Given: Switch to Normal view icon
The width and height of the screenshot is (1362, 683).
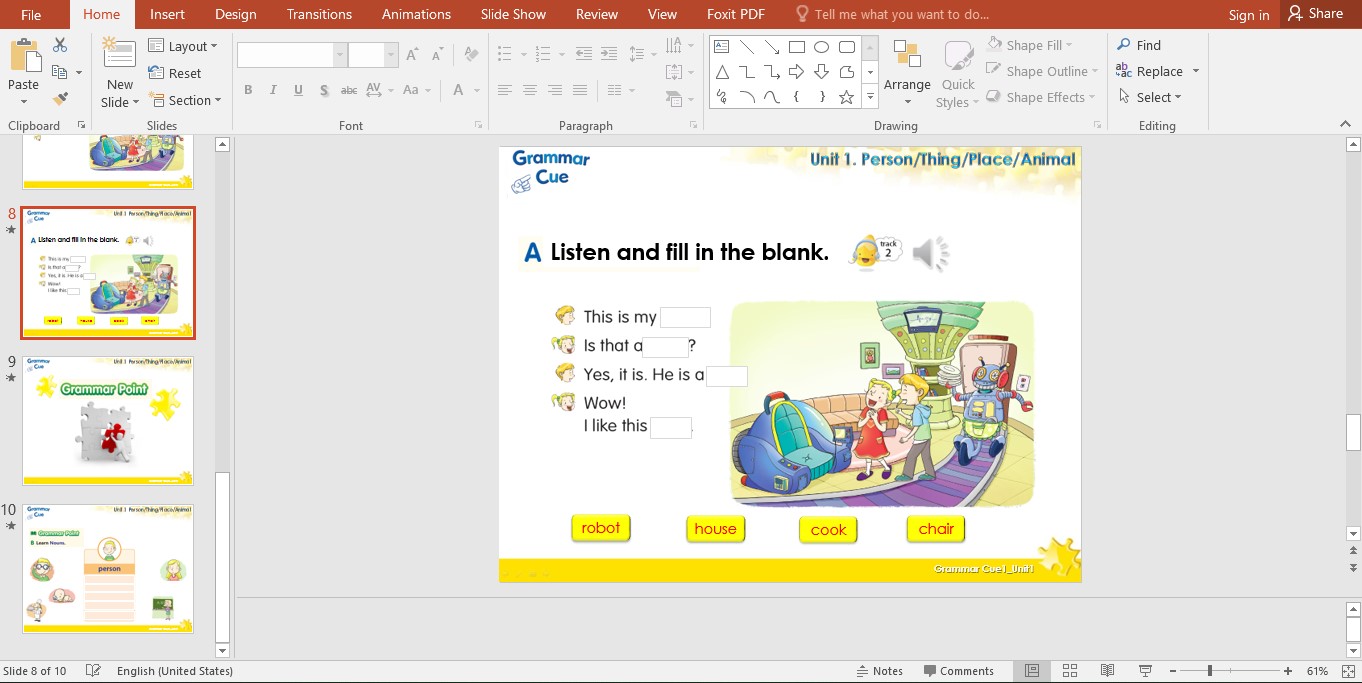Looking at the screenshot, I should pos(1032,671).
